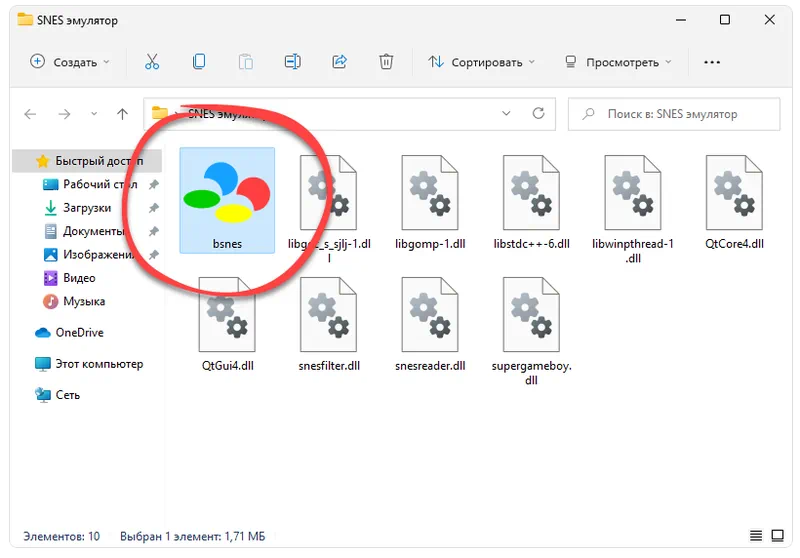Select the libgomp-1.dll file icon
Image resolution: width=800 pixels, height=558 pixels.
(x=430, y=192)
